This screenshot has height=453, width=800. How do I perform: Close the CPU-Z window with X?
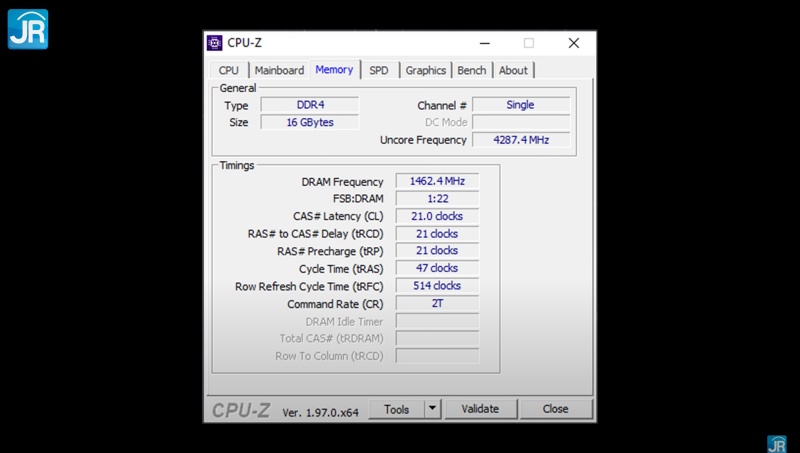pyautogui.click(x=573, y=43)
